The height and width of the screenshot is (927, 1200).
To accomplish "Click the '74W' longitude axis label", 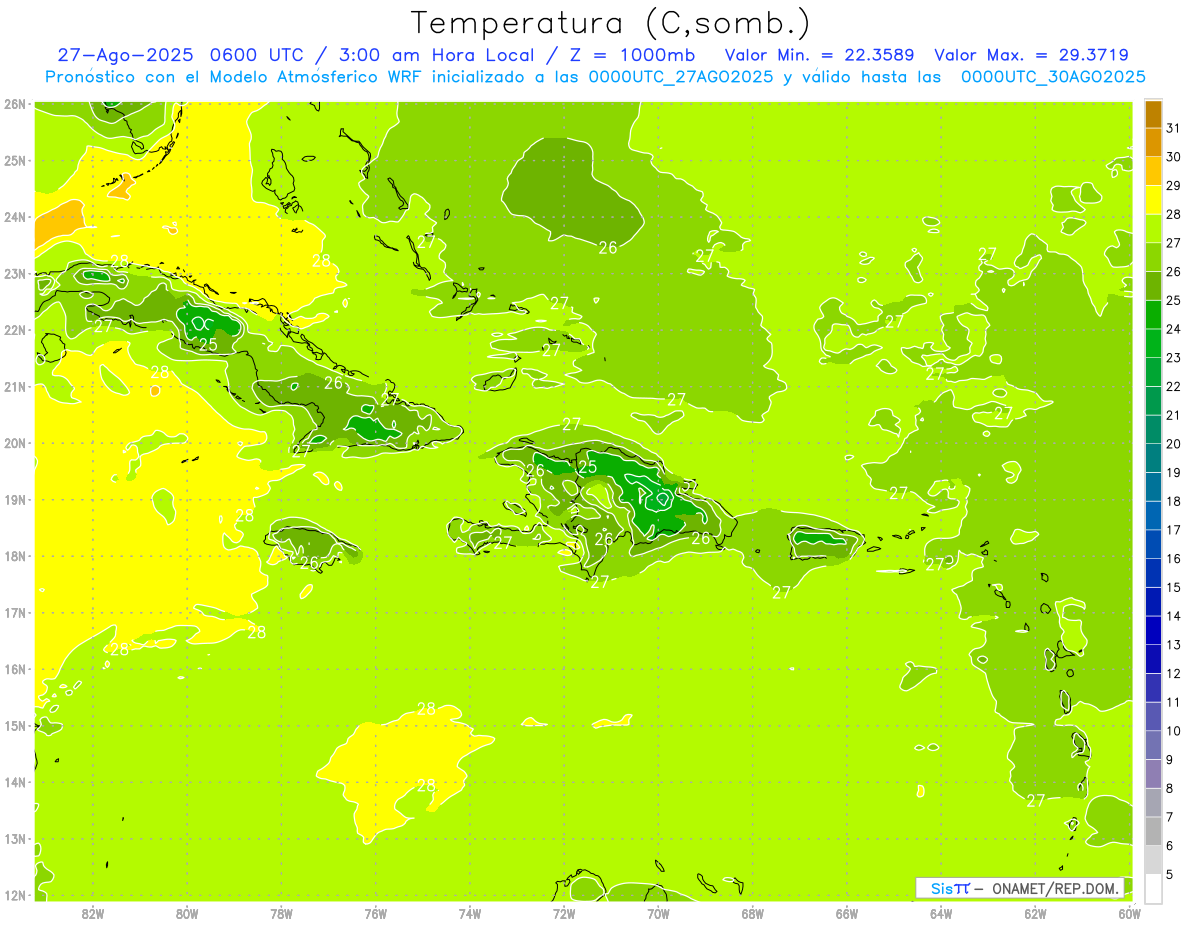I will click(x=470, y=913).
